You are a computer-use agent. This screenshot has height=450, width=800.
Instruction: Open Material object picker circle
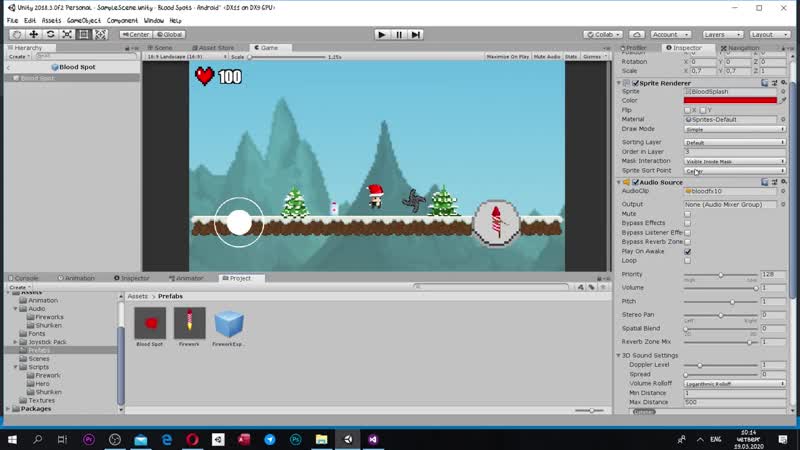click(x=783, y=119)
